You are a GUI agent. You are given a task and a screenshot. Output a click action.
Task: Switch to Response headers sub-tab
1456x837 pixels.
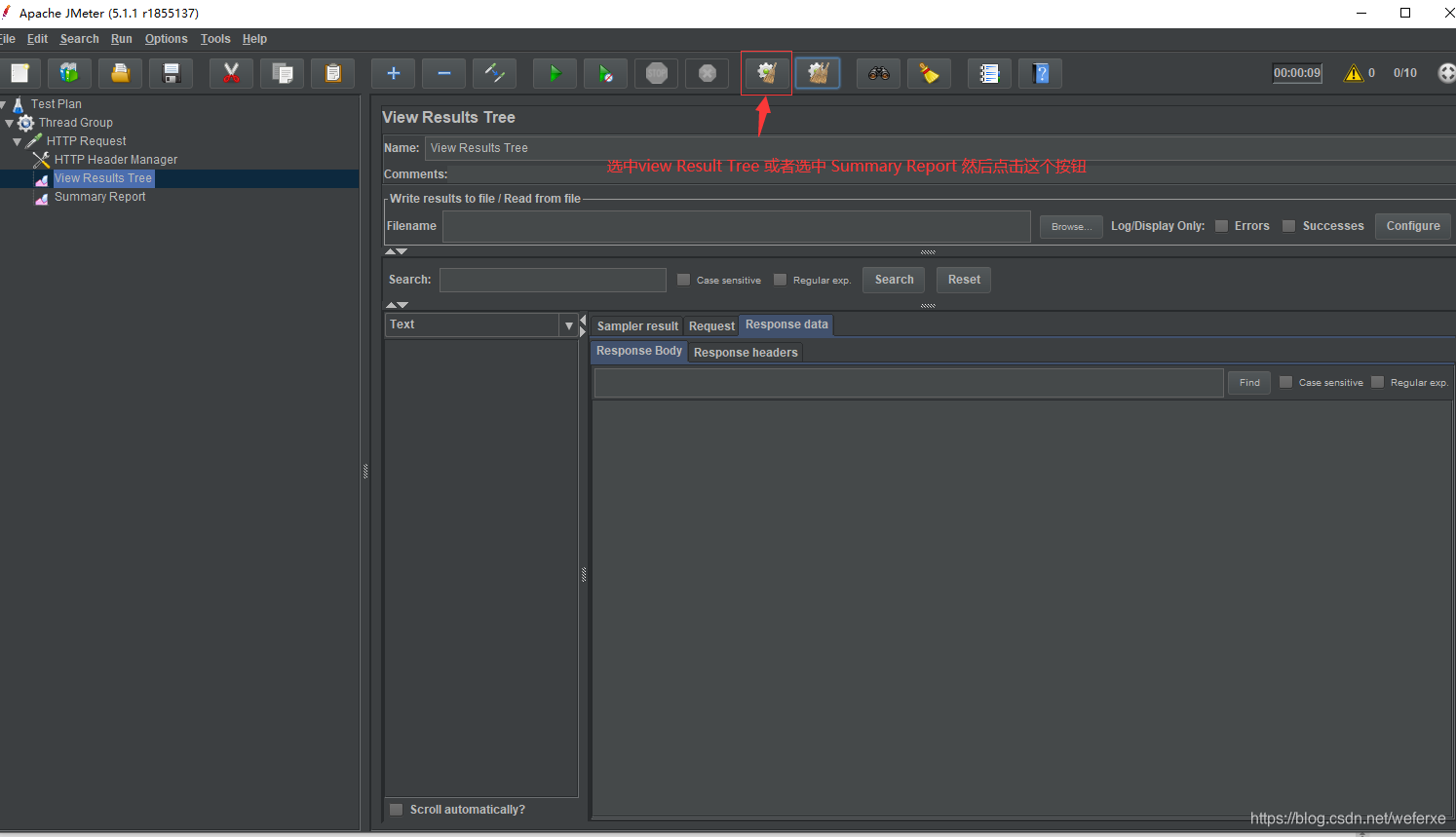pyautogui.click(x=746, y=353)
